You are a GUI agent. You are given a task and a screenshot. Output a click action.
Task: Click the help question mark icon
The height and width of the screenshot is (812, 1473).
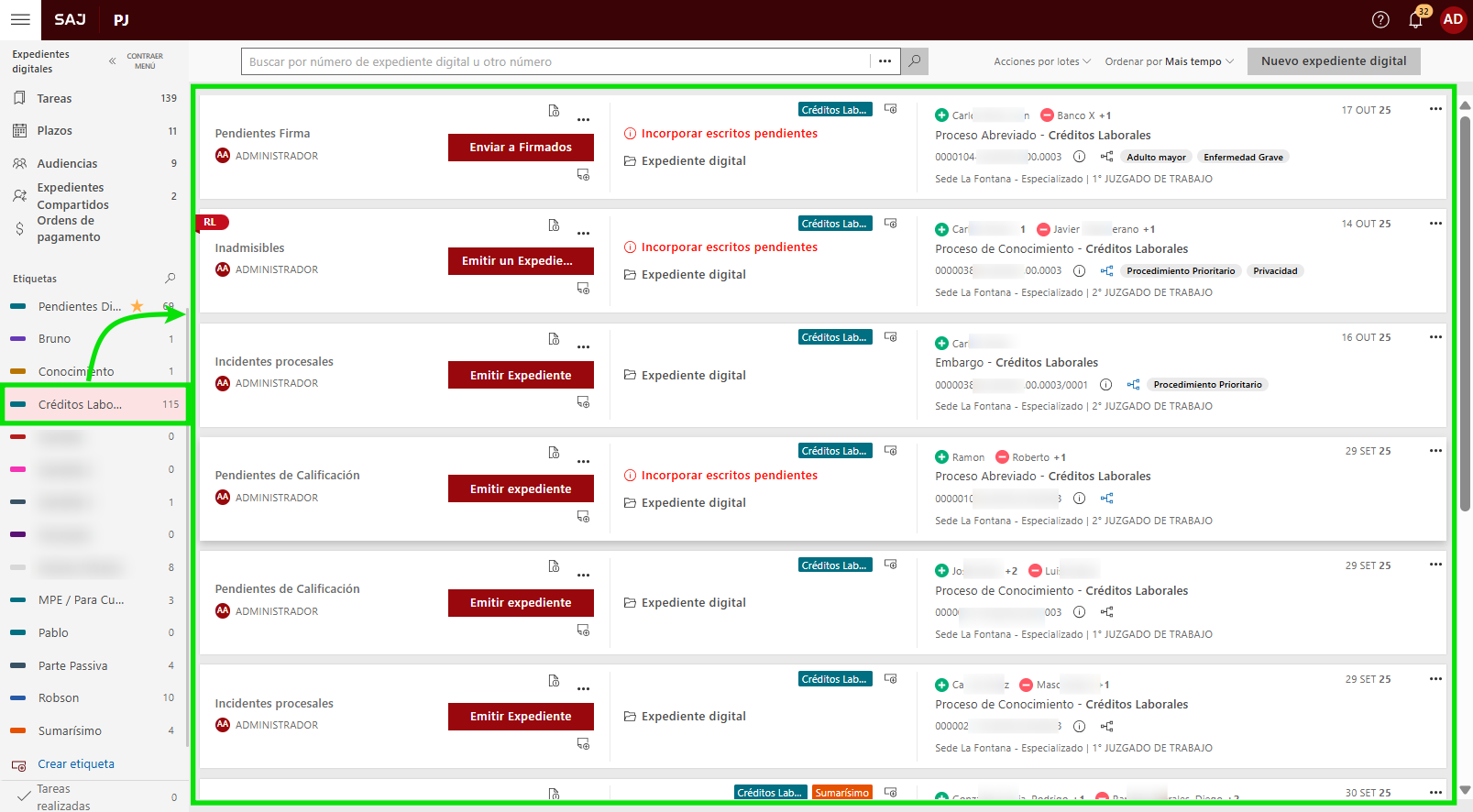click(x=1380, y=20)
